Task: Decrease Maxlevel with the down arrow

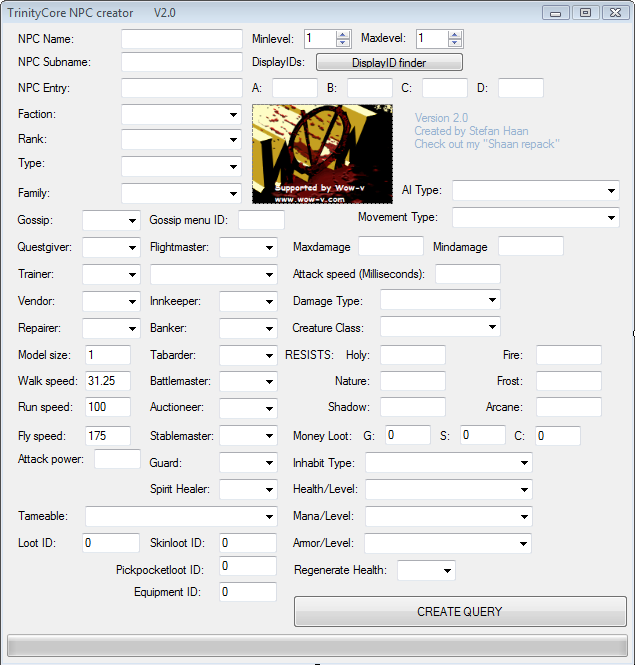Action: (455, 43)
